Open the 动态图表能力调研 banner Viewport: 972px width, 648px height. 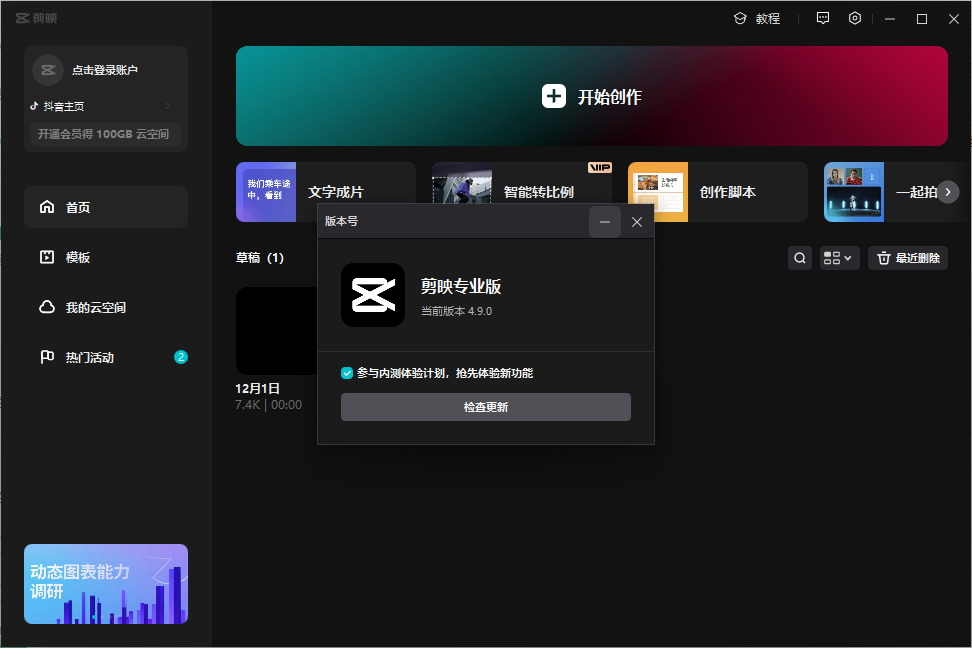point(106,584)
